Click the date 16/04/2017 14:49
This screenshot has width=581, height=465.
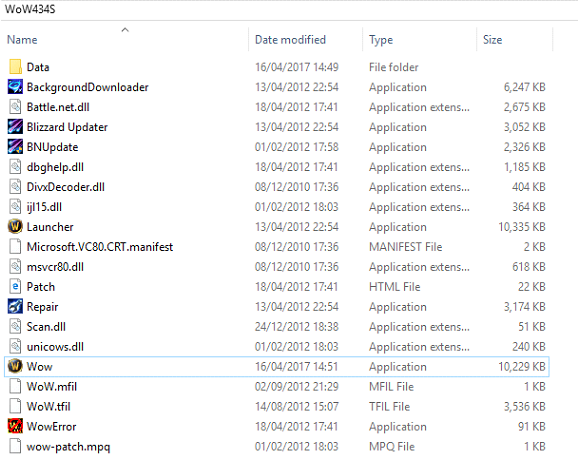pos(296,67)
